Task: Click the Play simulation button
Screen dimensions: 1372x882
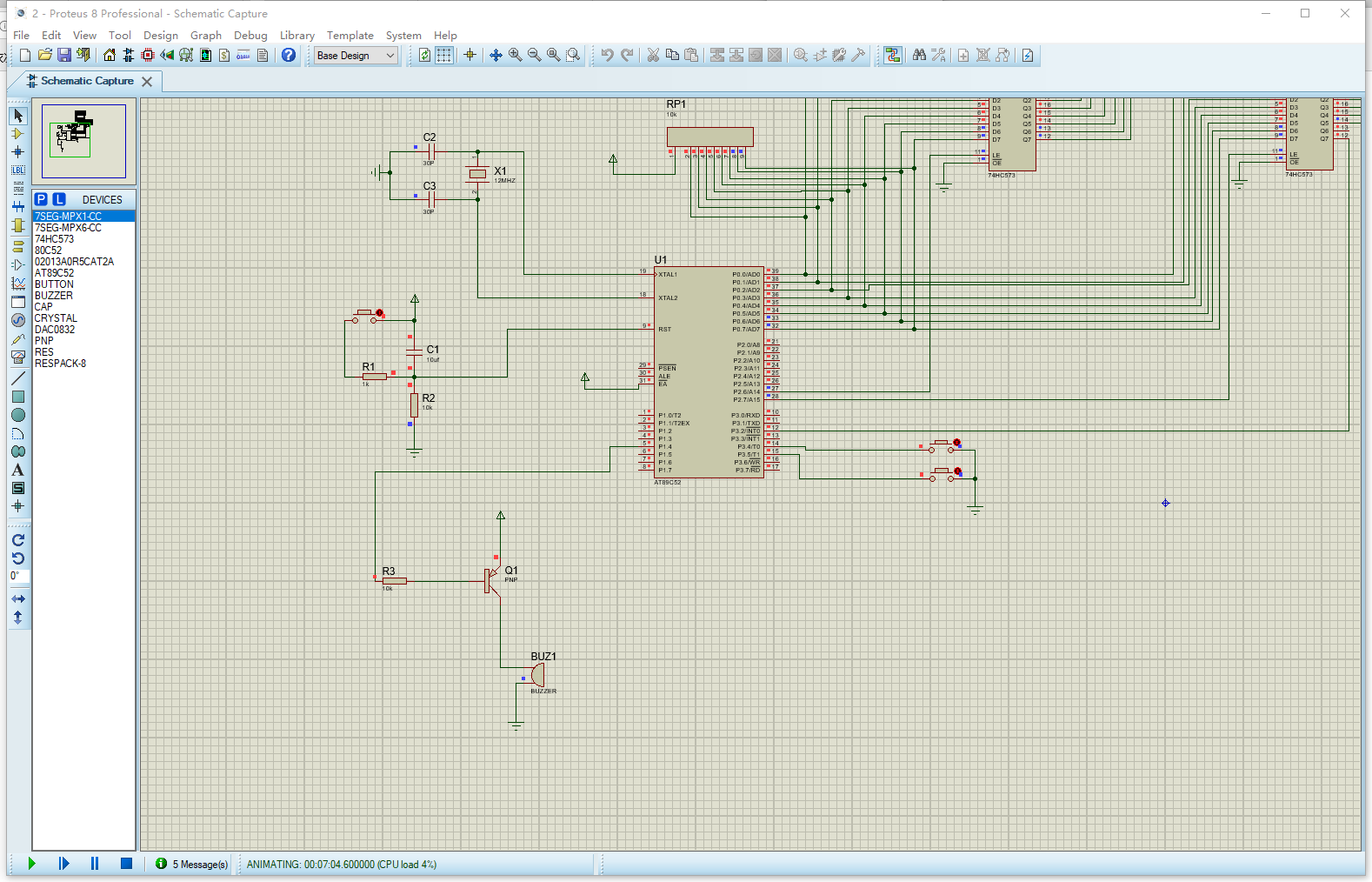Action: 32,864
